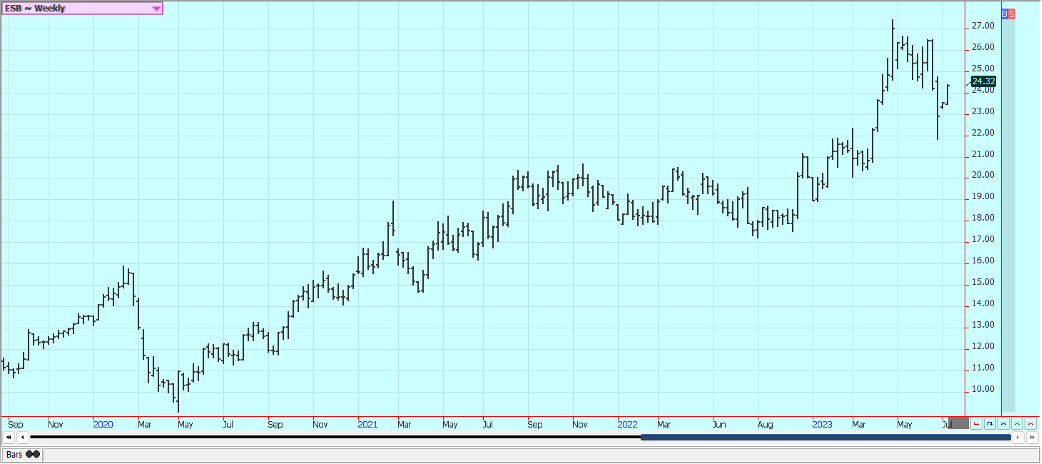Click the 13.00 price axis label
Viewport: 1042px width, 464px height.
coord(983,325)
